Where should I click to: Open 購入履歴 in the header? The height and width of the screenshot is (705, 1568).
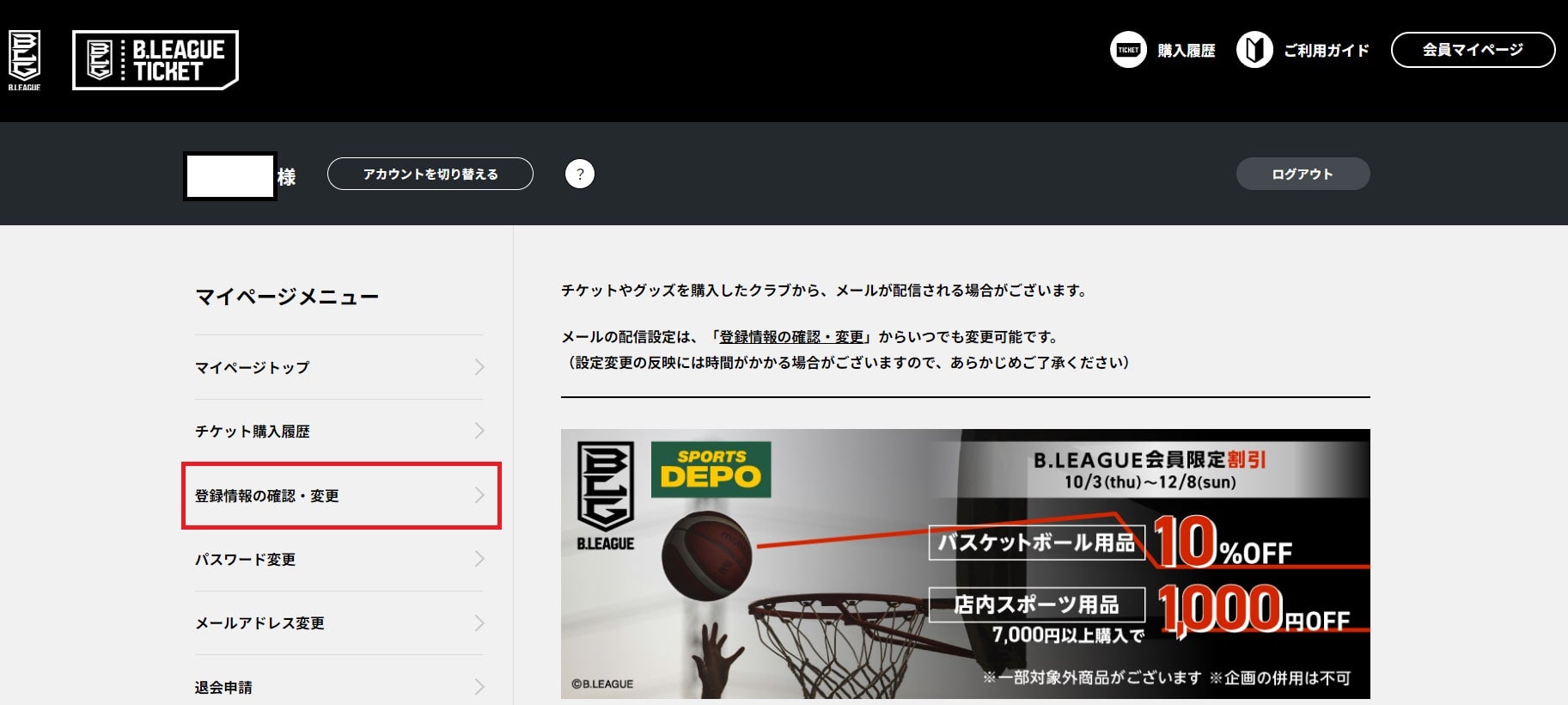tap(1187, 51)
